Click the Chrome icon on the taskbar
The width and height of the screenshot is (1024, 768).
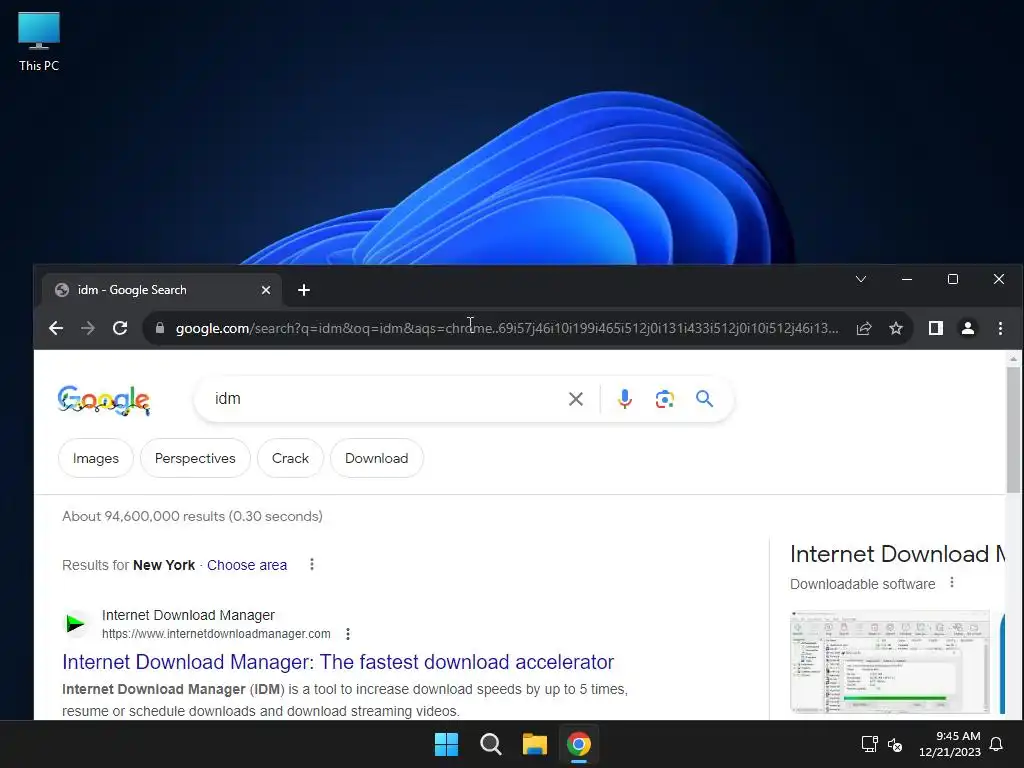tap(579, 744)
